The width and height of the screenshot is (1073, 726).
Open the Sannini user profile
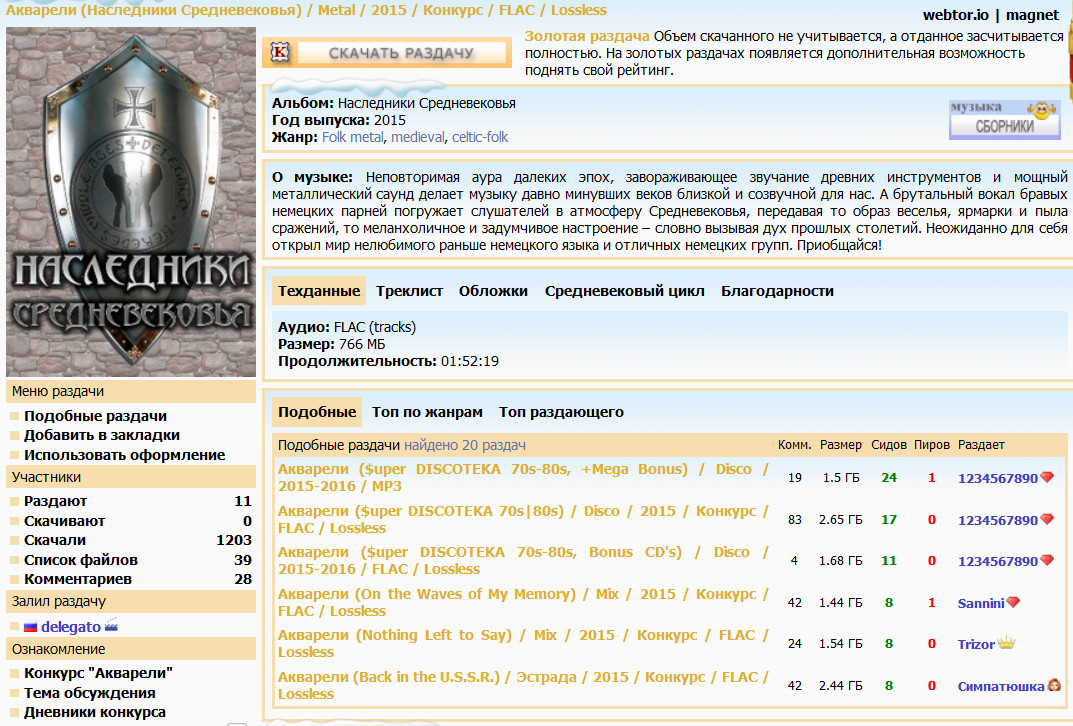(x=981, y=604)
